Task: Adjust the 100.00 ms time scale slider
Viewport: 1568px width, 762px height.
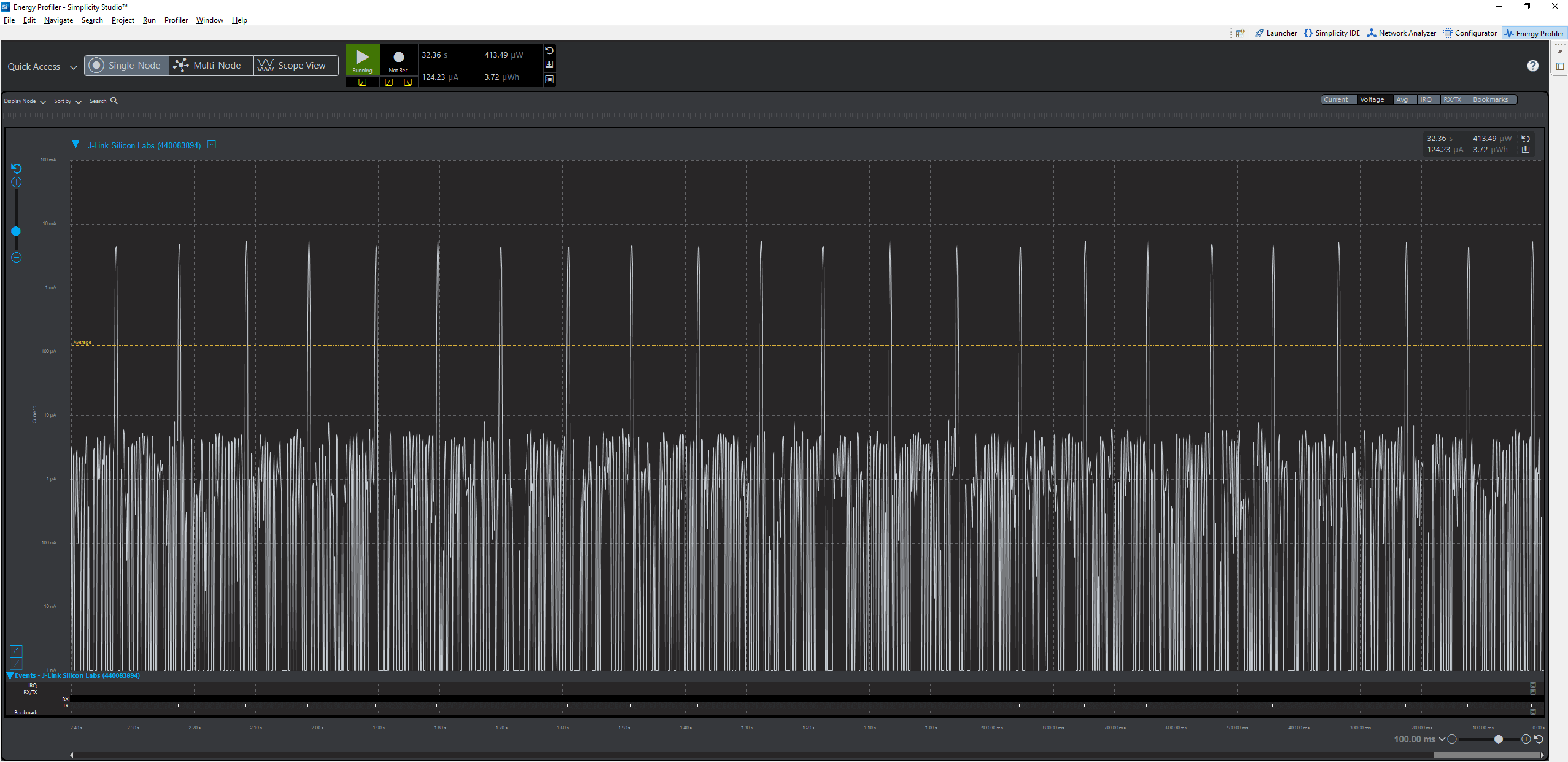Action: 1497,739
